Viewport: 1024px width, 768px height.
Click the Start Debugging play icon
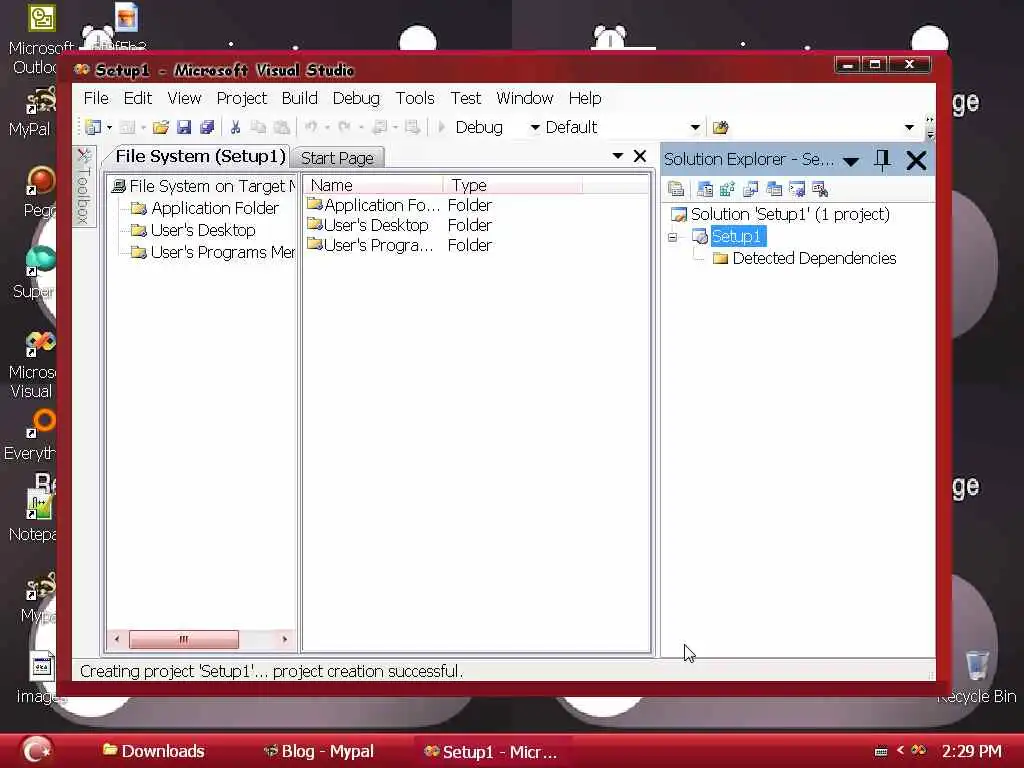click(x=441, y=127)
